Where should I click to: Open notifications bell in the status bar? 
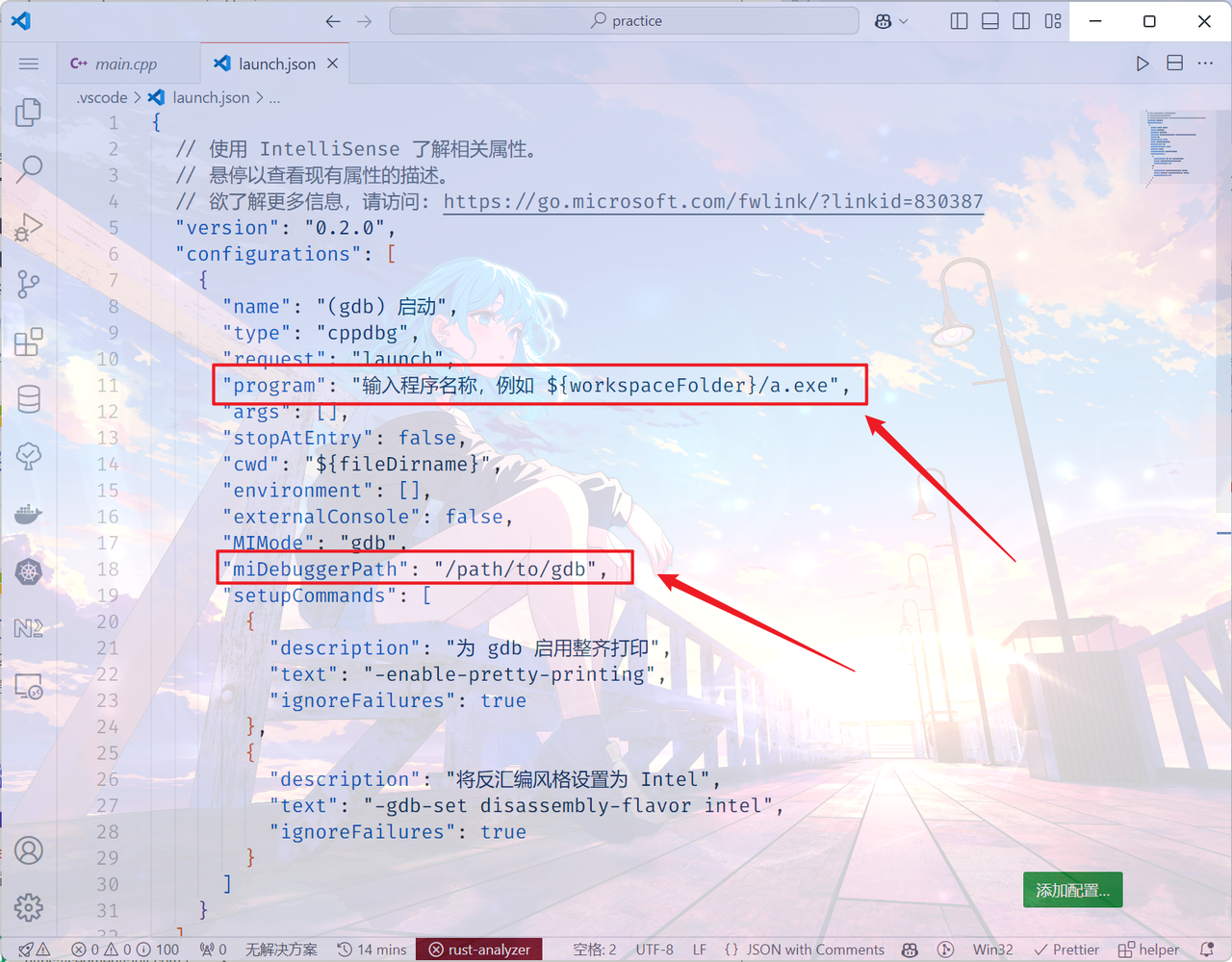pos(1208,949)
